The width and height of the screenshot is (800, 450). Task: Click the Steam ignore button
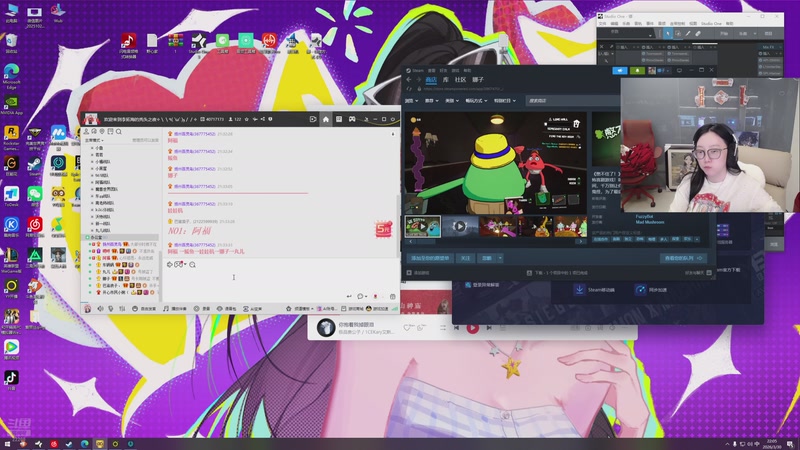(x=487, y=258)
